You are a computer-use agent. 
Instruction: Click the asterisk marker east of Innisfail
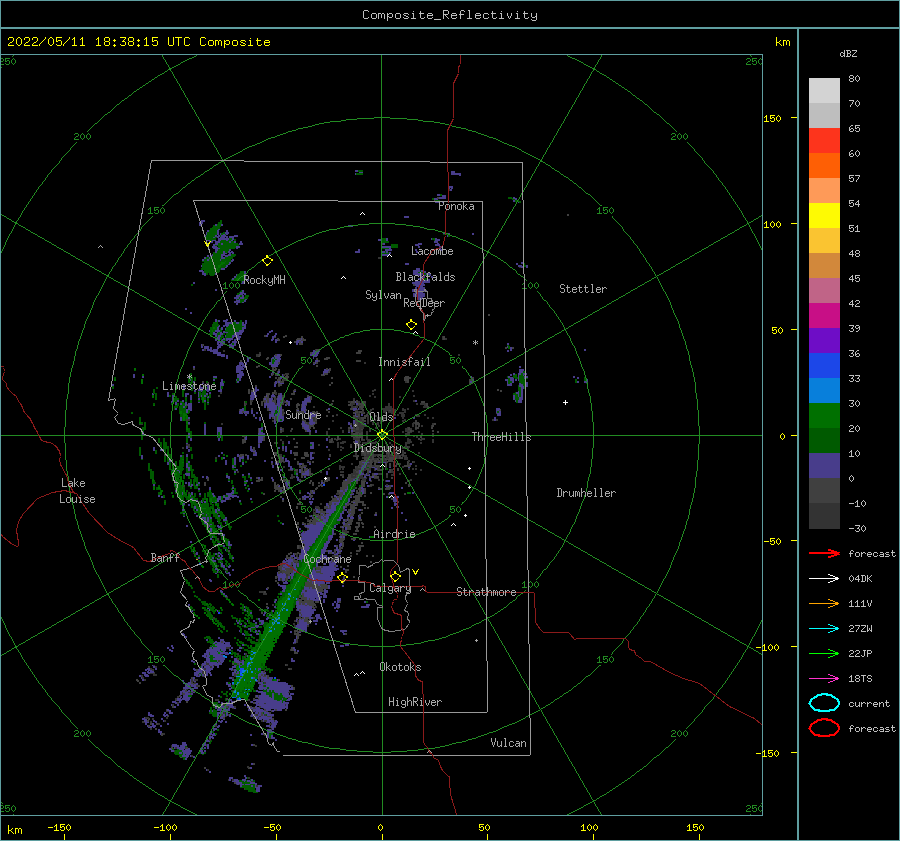(x=475, y=343)
